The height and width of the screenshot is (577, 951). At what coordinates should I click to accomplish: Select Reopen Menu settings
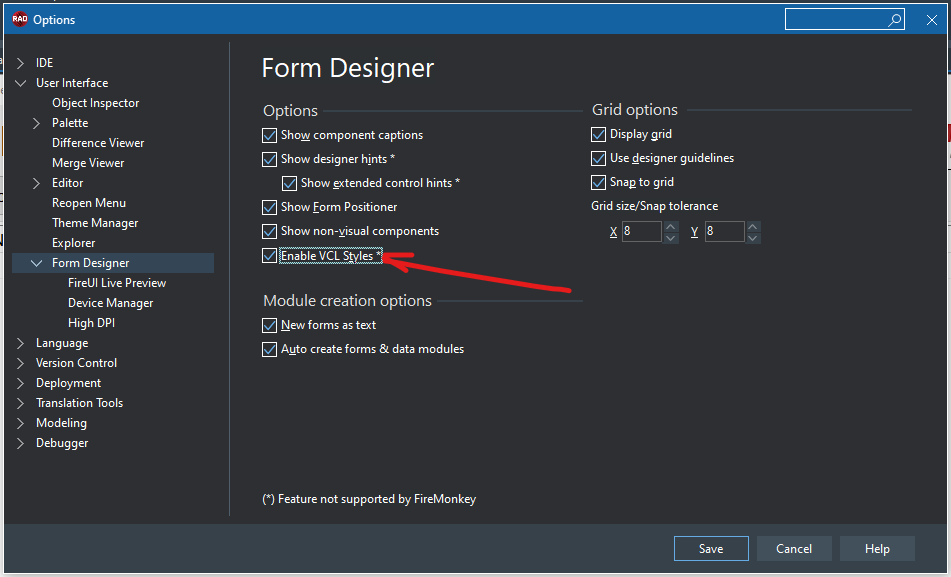tap(89, 203)
